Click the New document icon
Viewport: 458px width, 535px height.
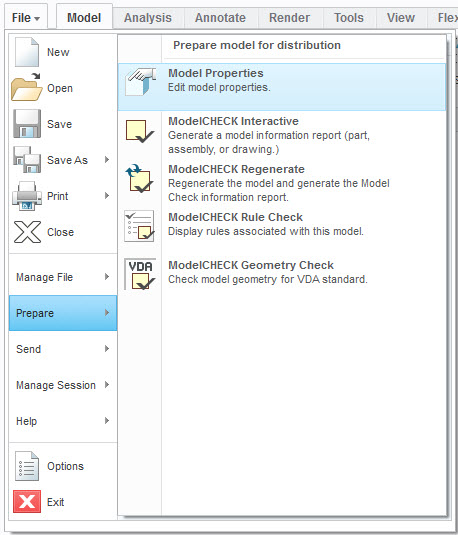point(27,52)
